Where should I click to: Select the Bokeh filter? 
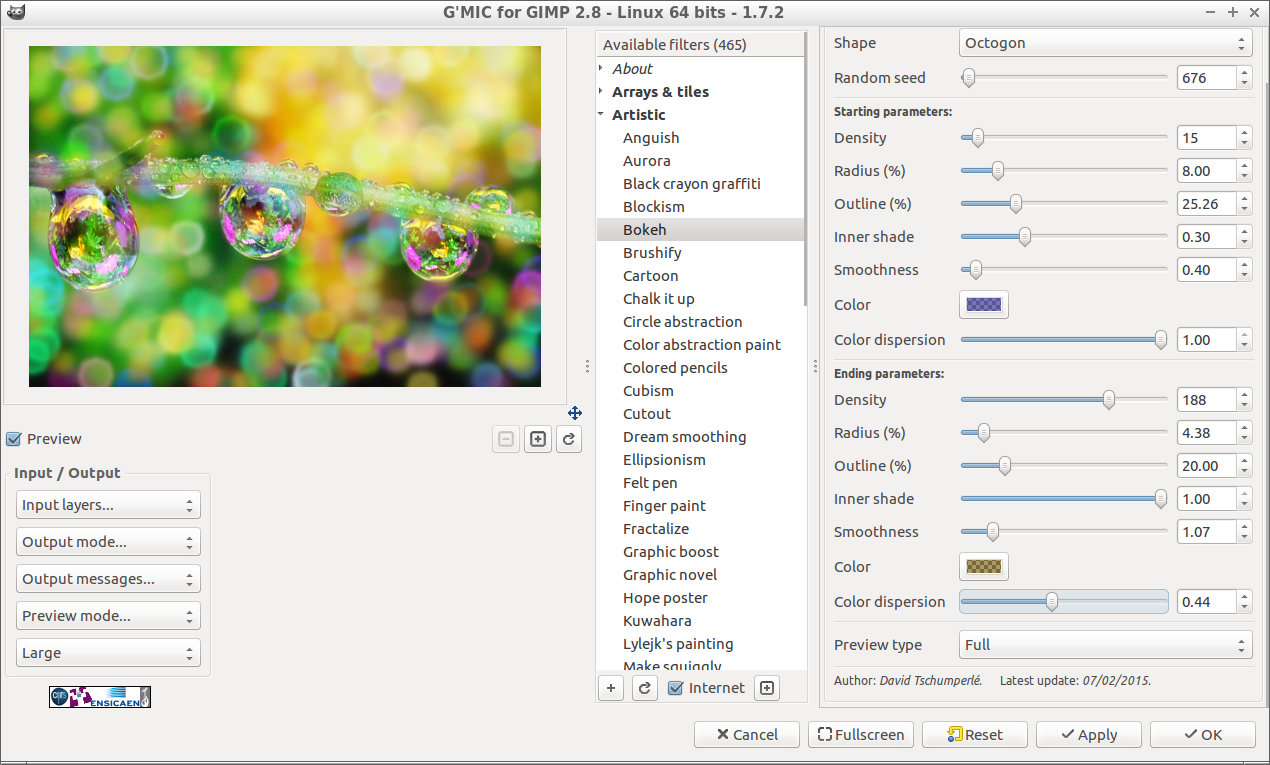click(645, 230)
